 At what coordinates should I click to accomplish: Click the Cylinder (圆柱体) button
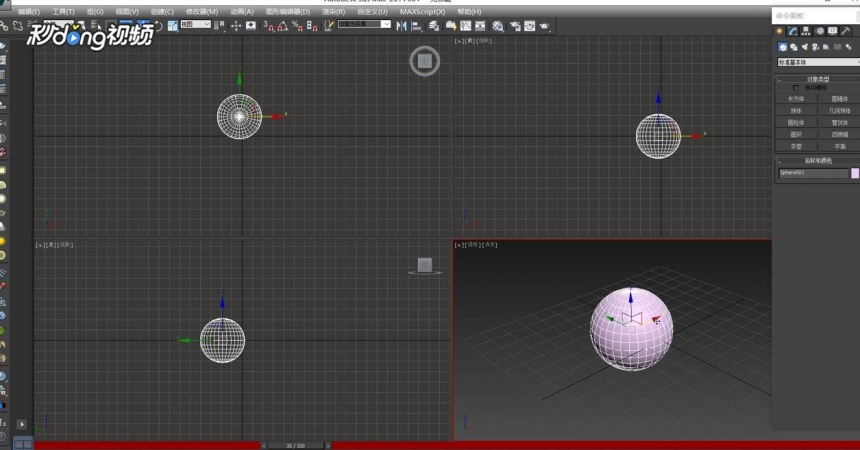tap(796, 123)
